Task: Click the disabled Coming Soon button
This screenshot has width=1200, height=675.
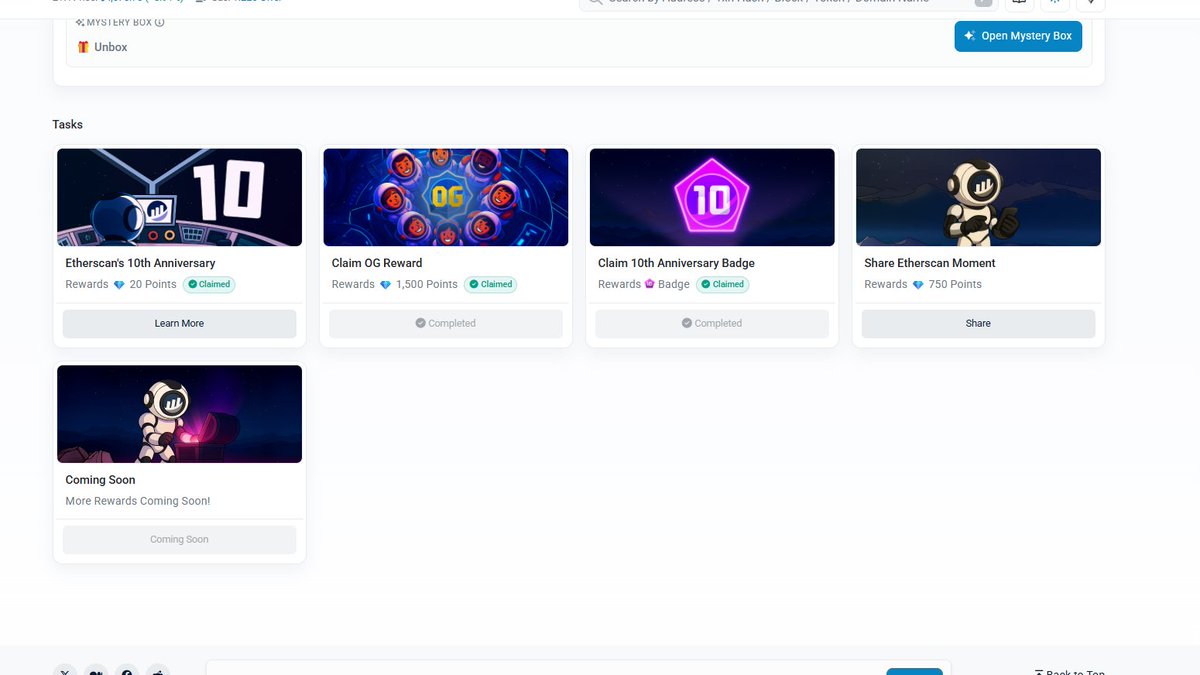Action: 179,540
